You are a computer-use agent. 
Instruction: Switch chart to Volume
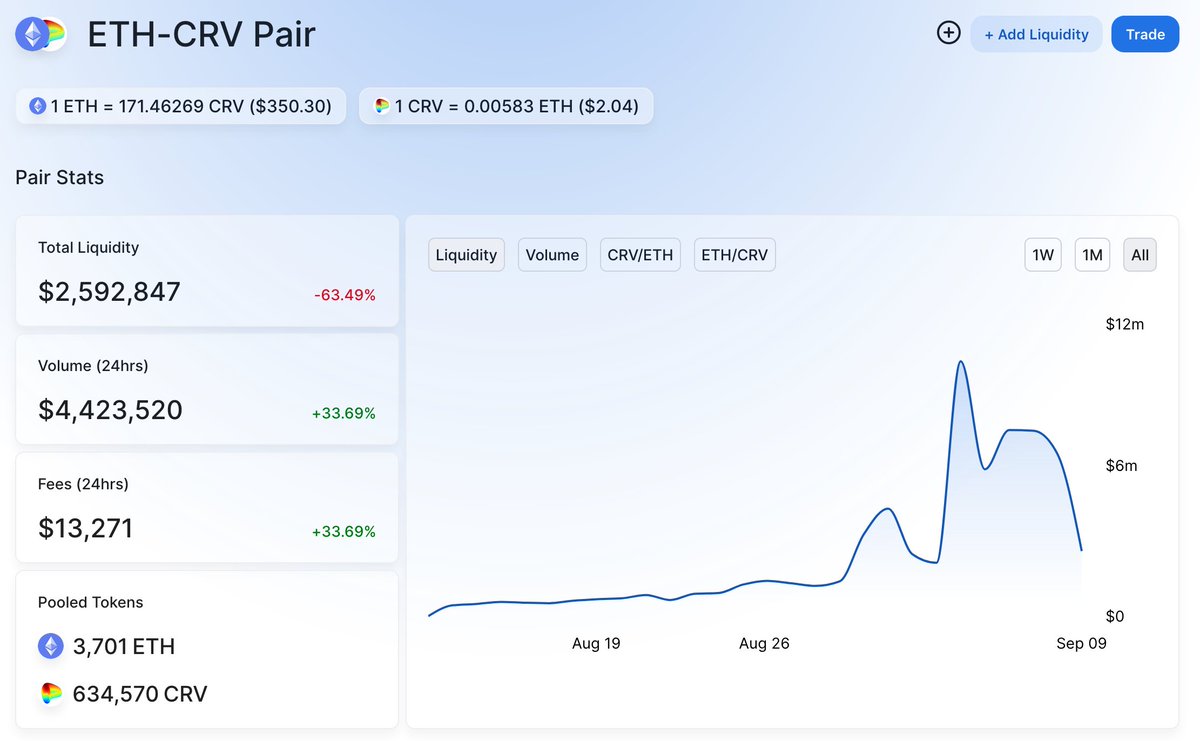pos(552,255)
